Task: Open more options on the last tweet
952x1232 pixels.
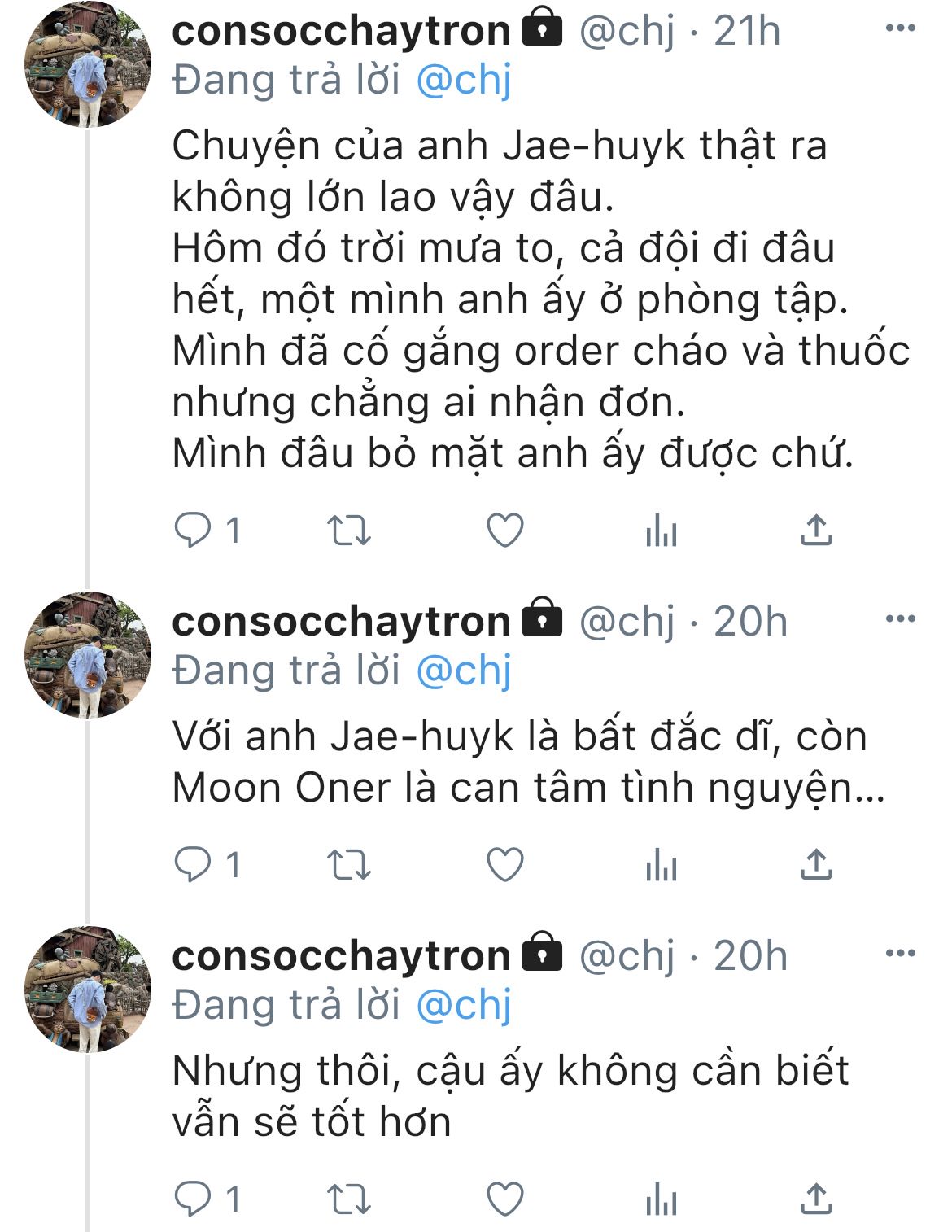Action: tap(900, 954)
